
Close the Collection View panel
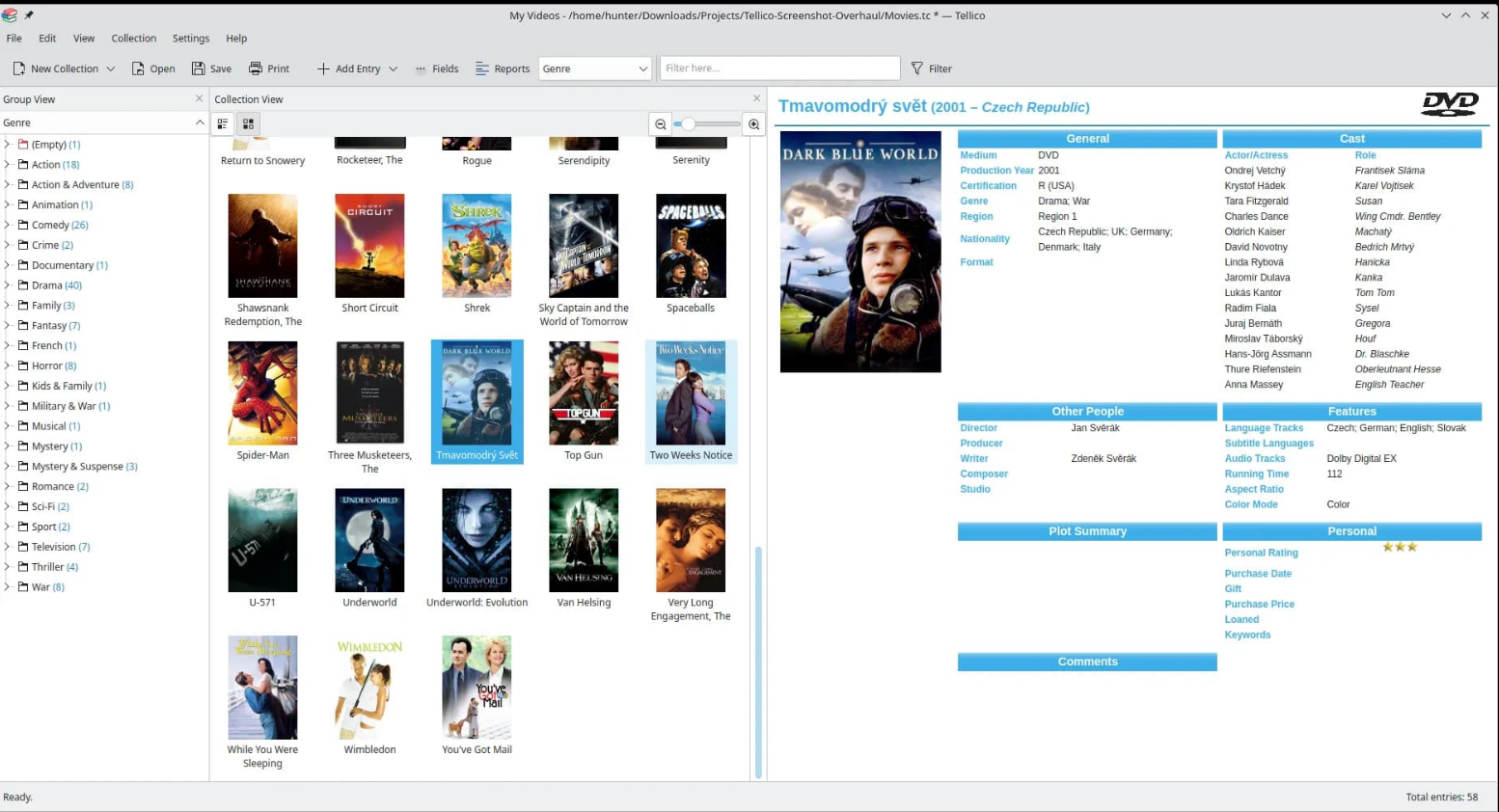[x=757, y=98]
